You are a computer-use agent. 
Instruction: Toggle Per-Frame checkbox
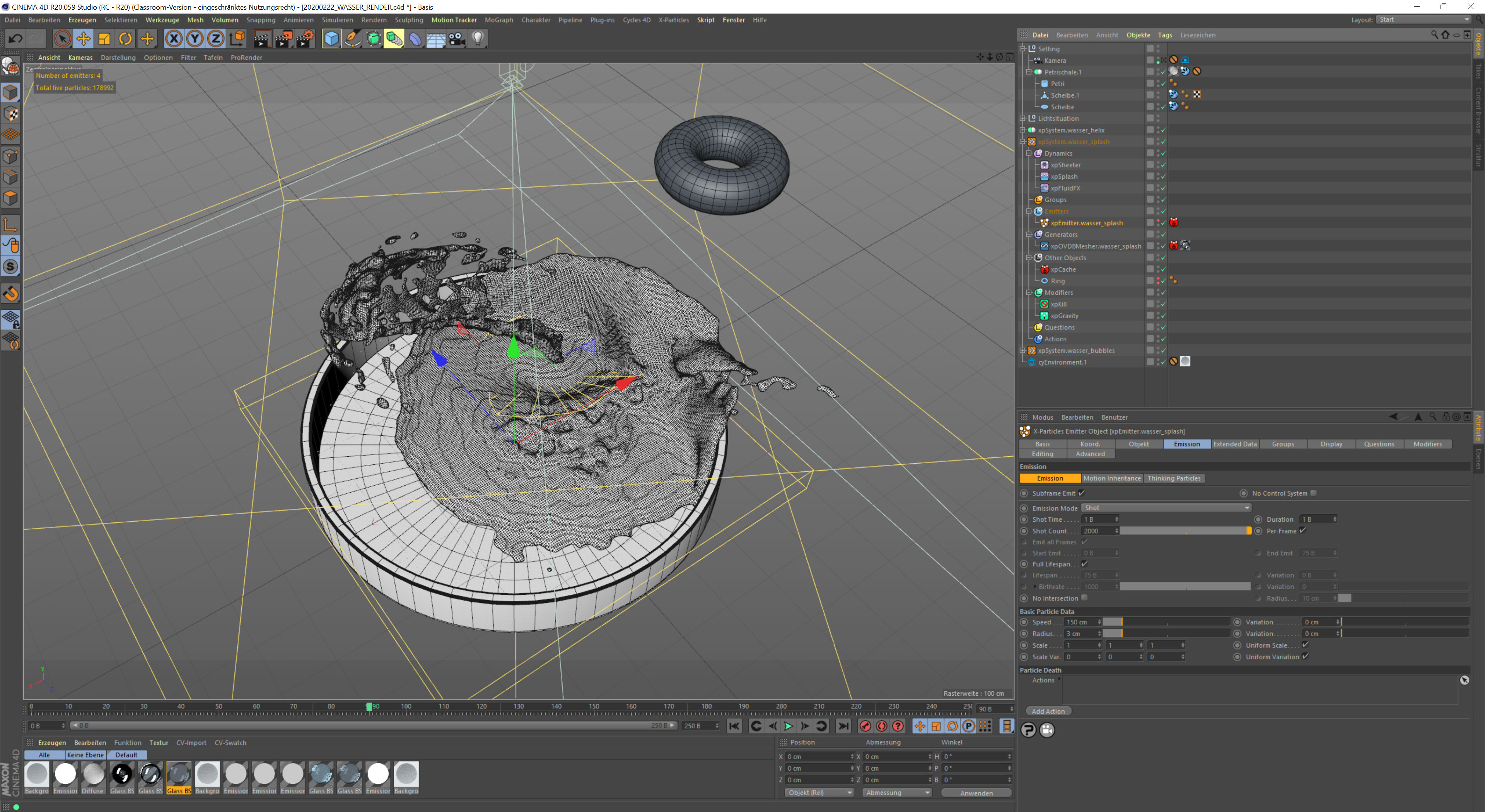(x=1302, y=530)
